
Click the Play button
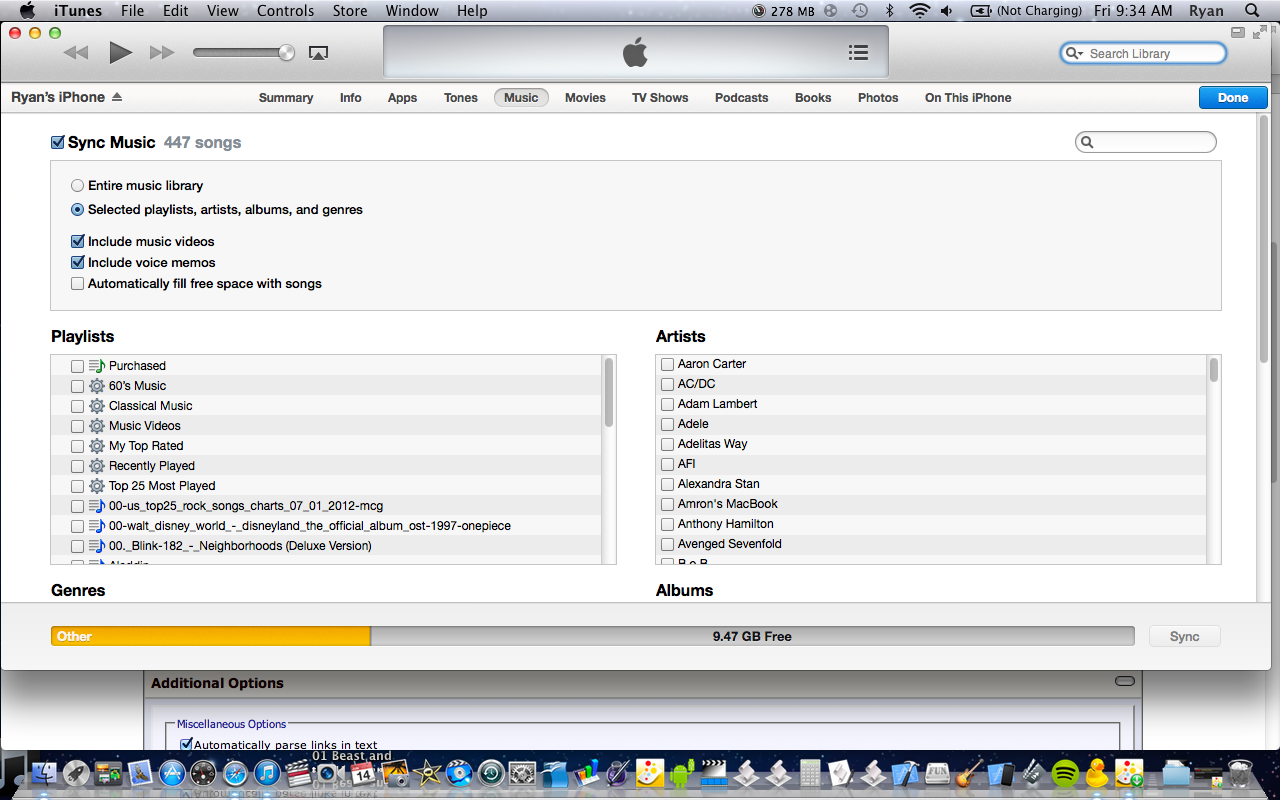click(x=121, y=52)
